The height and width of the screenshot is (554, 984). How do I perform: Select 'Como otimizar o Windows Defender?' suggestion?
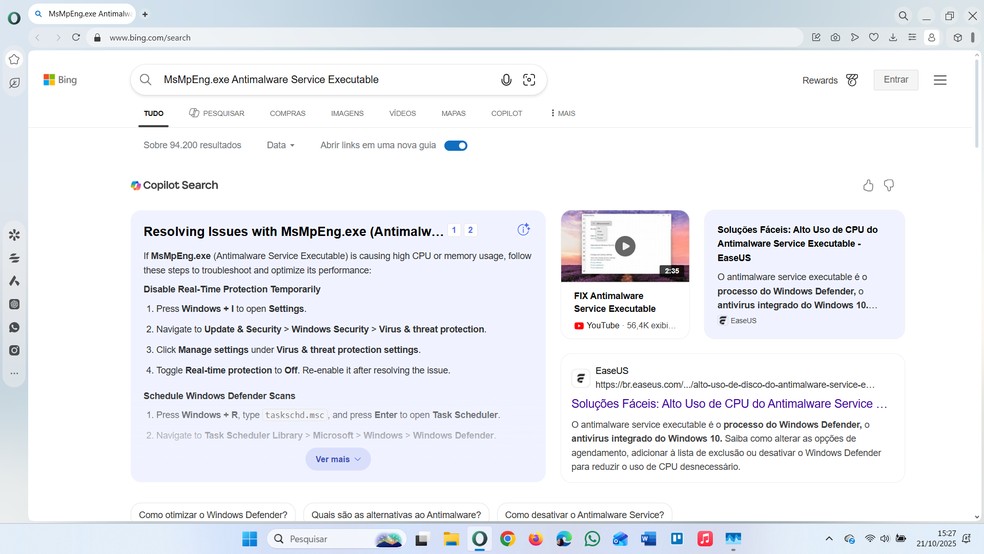(213, 514)
